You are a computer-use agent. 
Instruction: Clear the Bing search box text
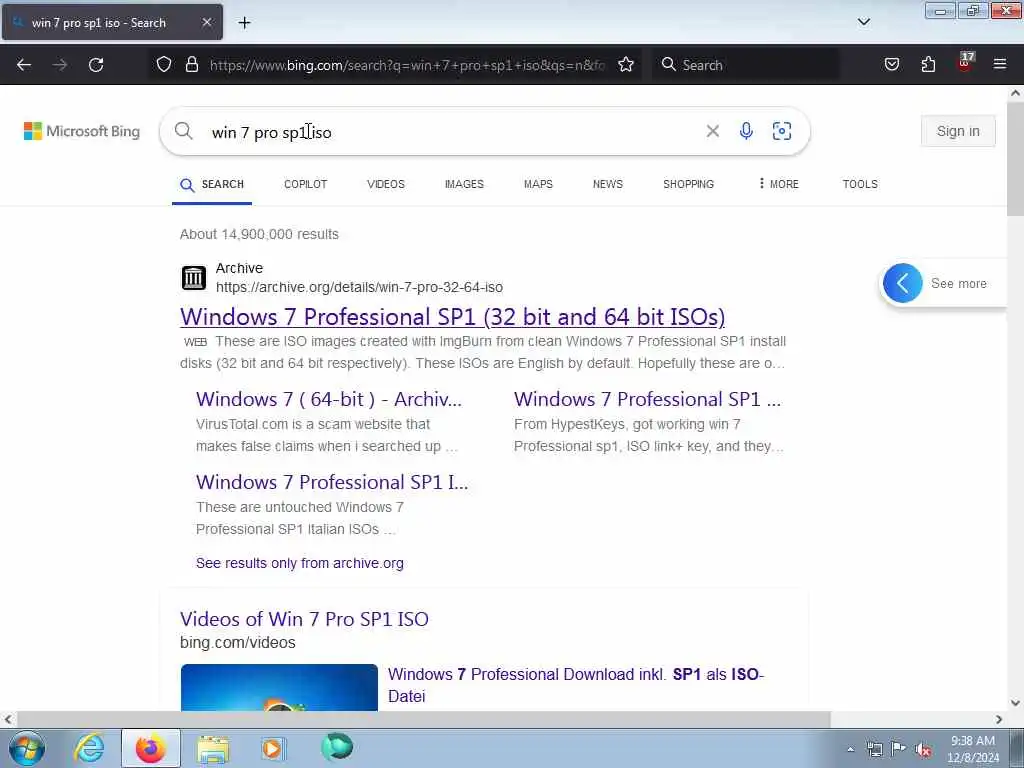coord(712,131)
